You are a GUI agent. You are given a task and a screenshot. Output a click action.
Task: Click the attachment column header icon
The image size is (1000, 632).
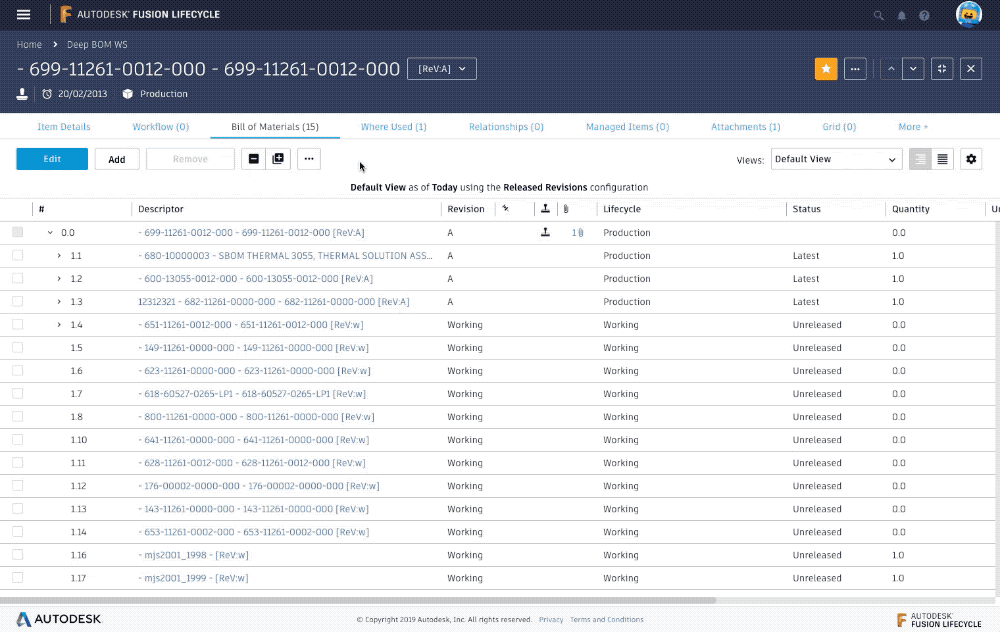566,209
